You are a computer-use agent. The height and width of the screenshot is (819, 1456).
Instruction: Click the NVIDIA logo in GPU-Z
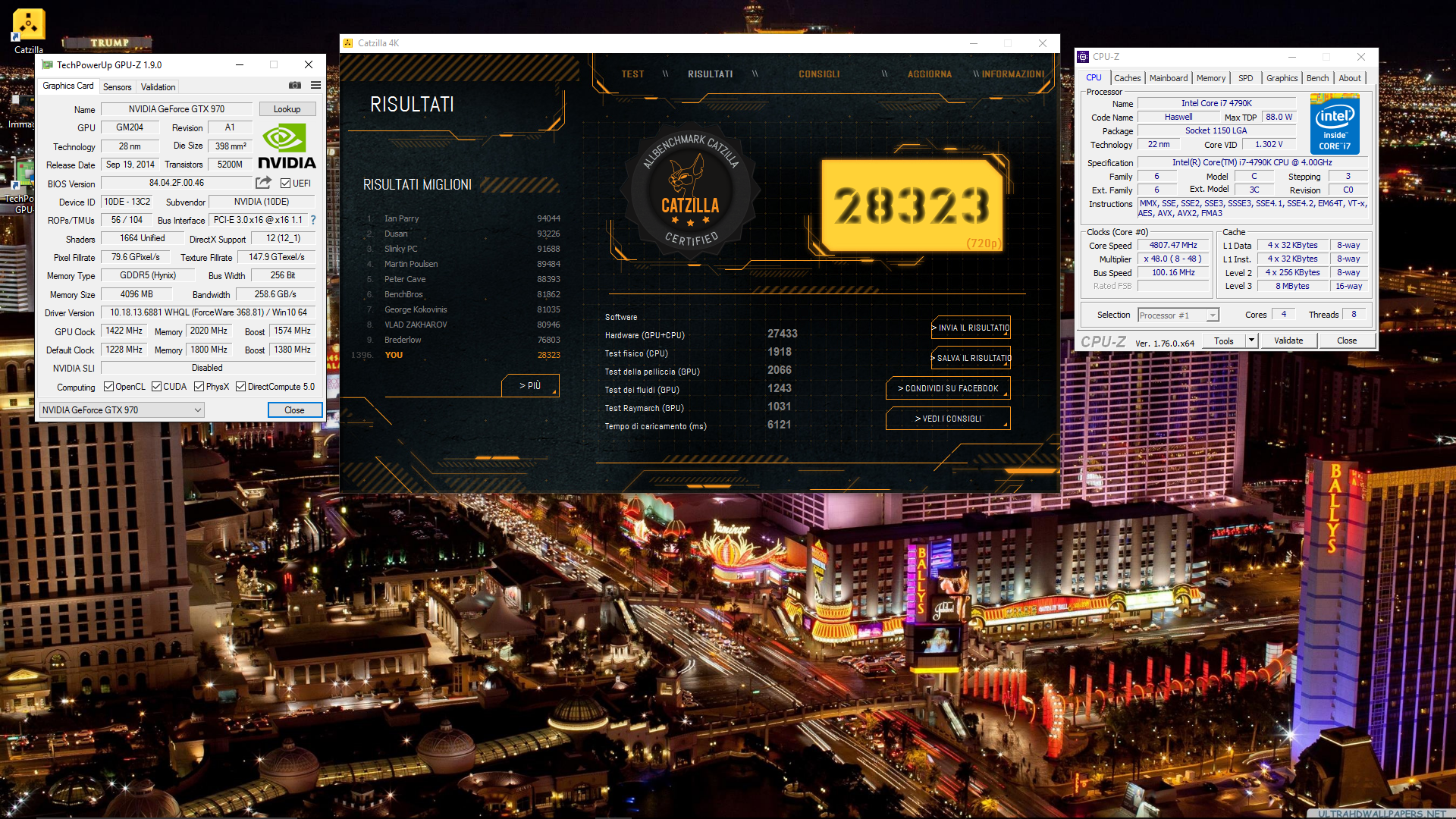pos(287,147)
